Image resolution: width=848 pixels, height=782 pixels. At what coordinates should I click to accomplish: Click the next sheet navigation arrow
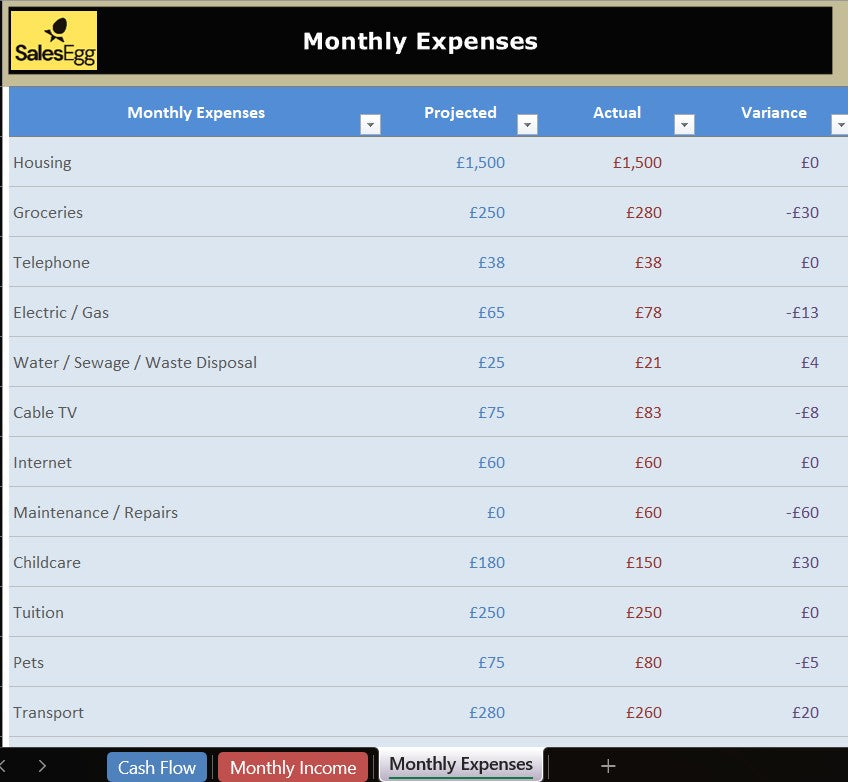pyautogui.click(x=42, y=766)
